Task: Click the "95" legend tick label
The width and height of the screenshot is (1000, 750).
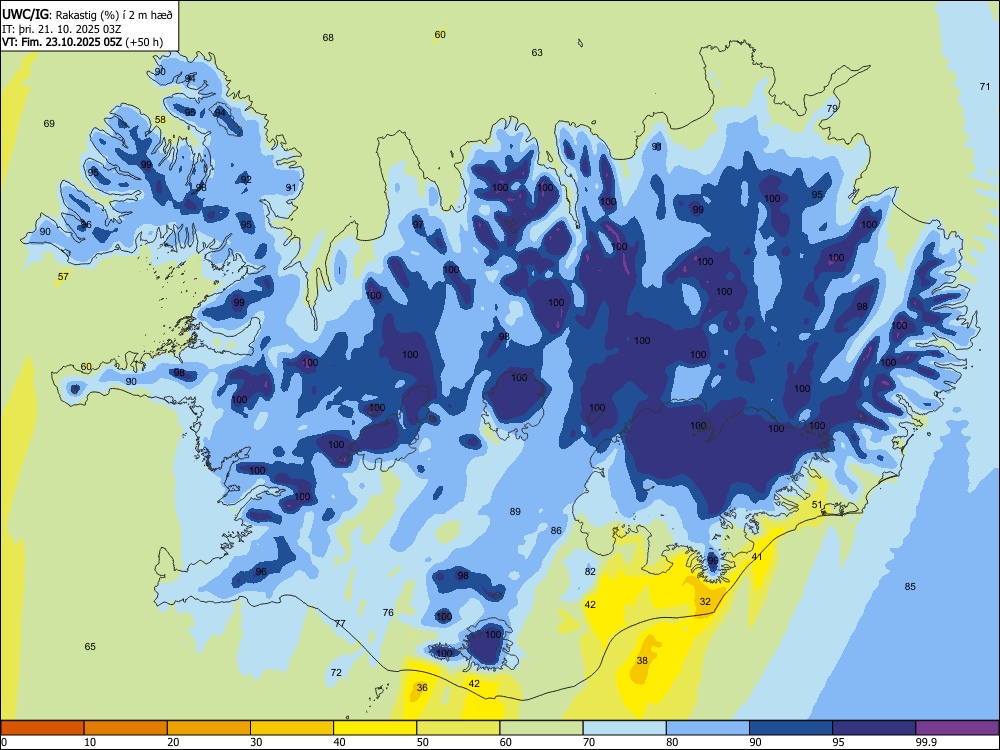Action: 838,742
